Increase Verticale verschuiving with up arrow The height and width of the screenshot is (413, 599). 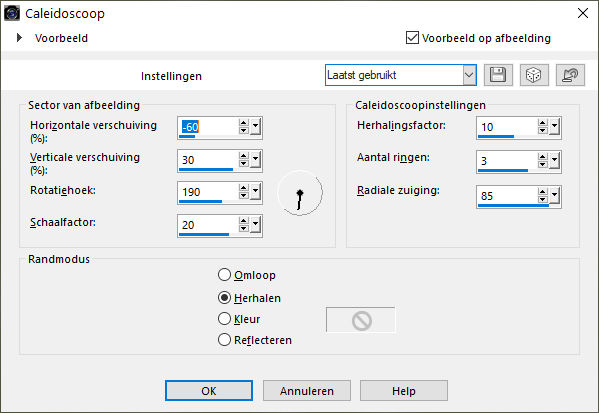pyautogui.click(x=244, y=155)
